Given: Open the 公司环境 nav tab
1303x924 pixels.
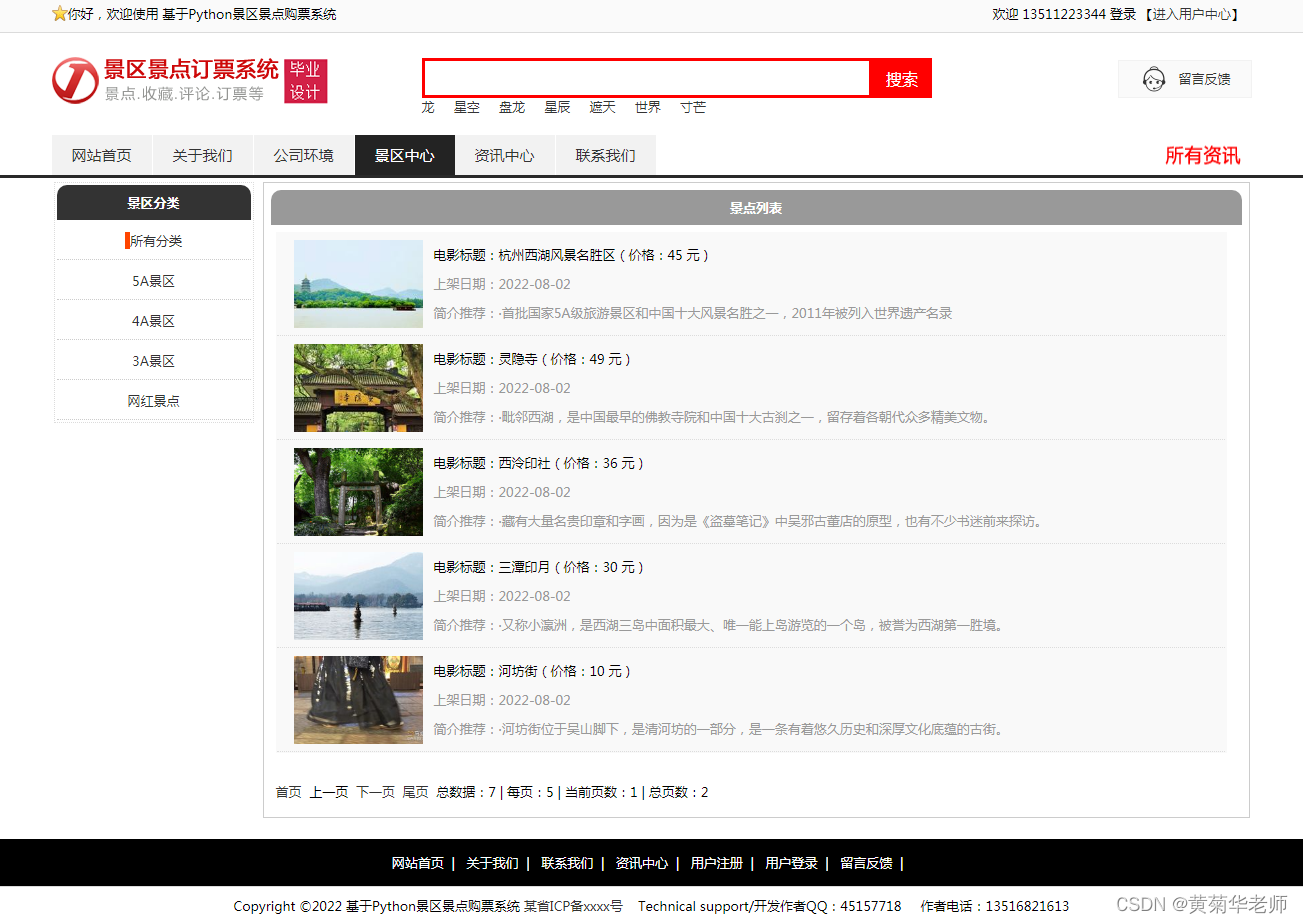Looking at the screenshot, I should click(303, 155).
